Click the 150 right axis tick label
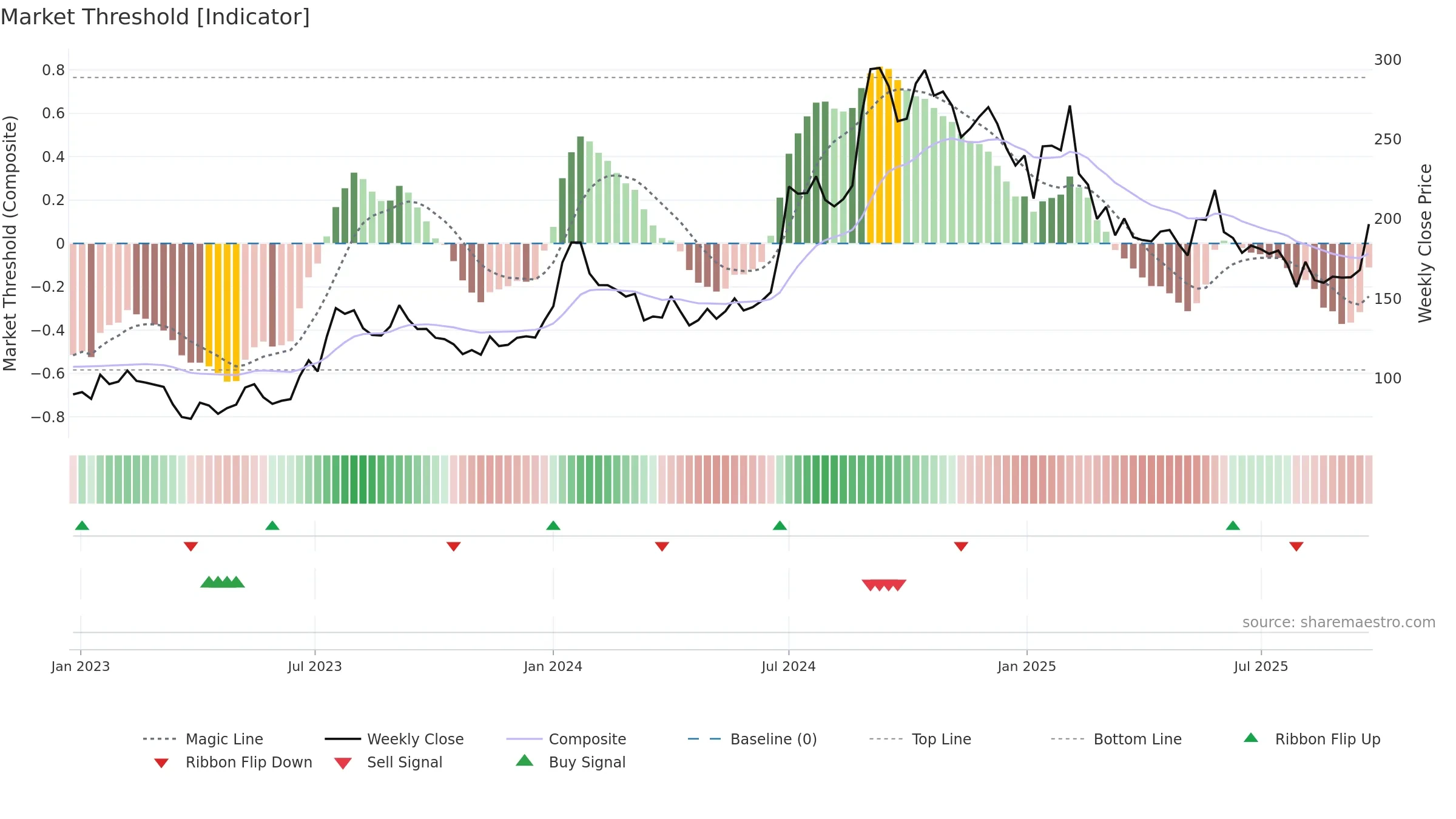This screenshot has height=819, width=1456. click(1388, 298)
